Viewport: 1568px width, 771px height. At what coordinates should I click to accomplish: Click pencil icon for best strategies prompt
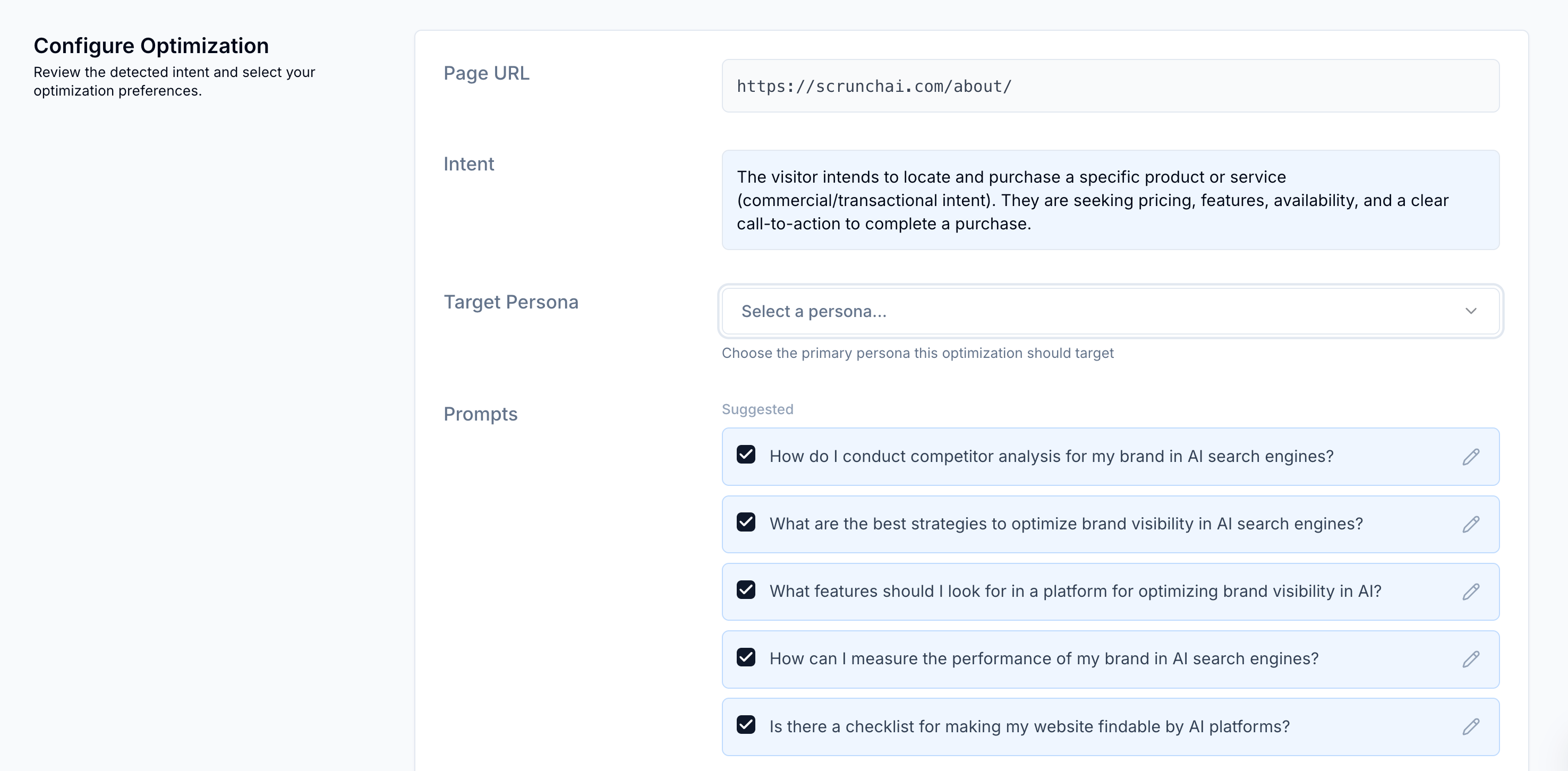pyautogui.click(x=1471, y=525)
